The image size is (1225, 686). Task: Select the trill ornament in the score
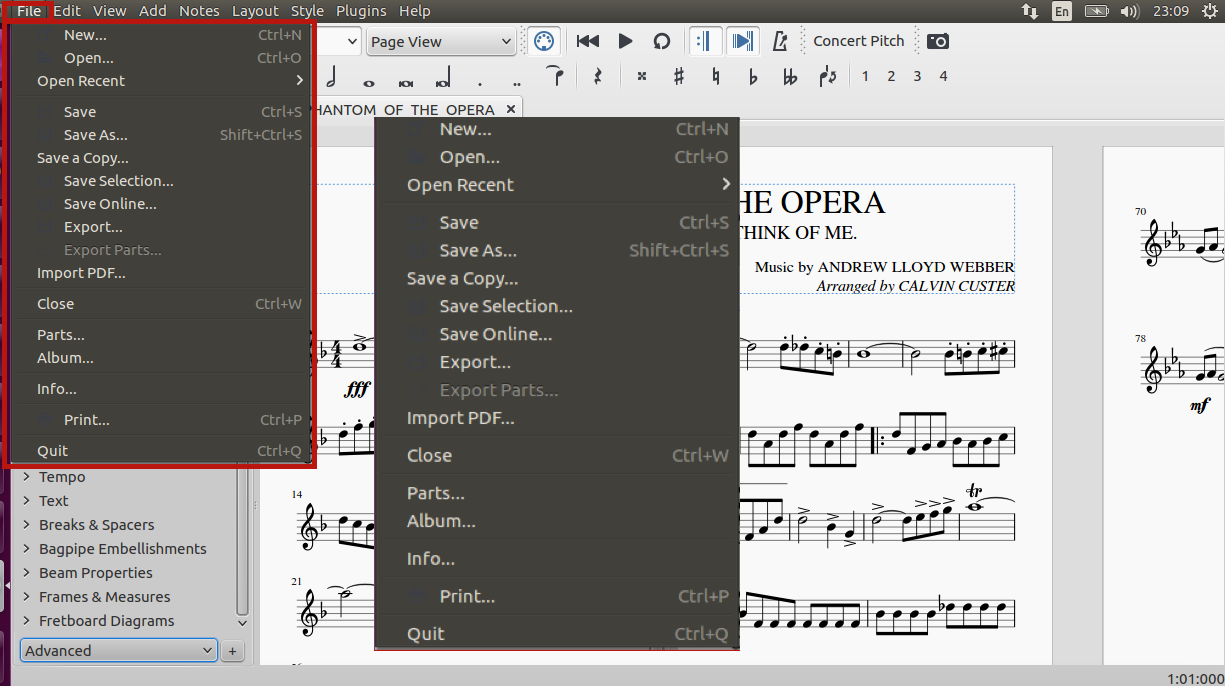click(x=975, y=490)
